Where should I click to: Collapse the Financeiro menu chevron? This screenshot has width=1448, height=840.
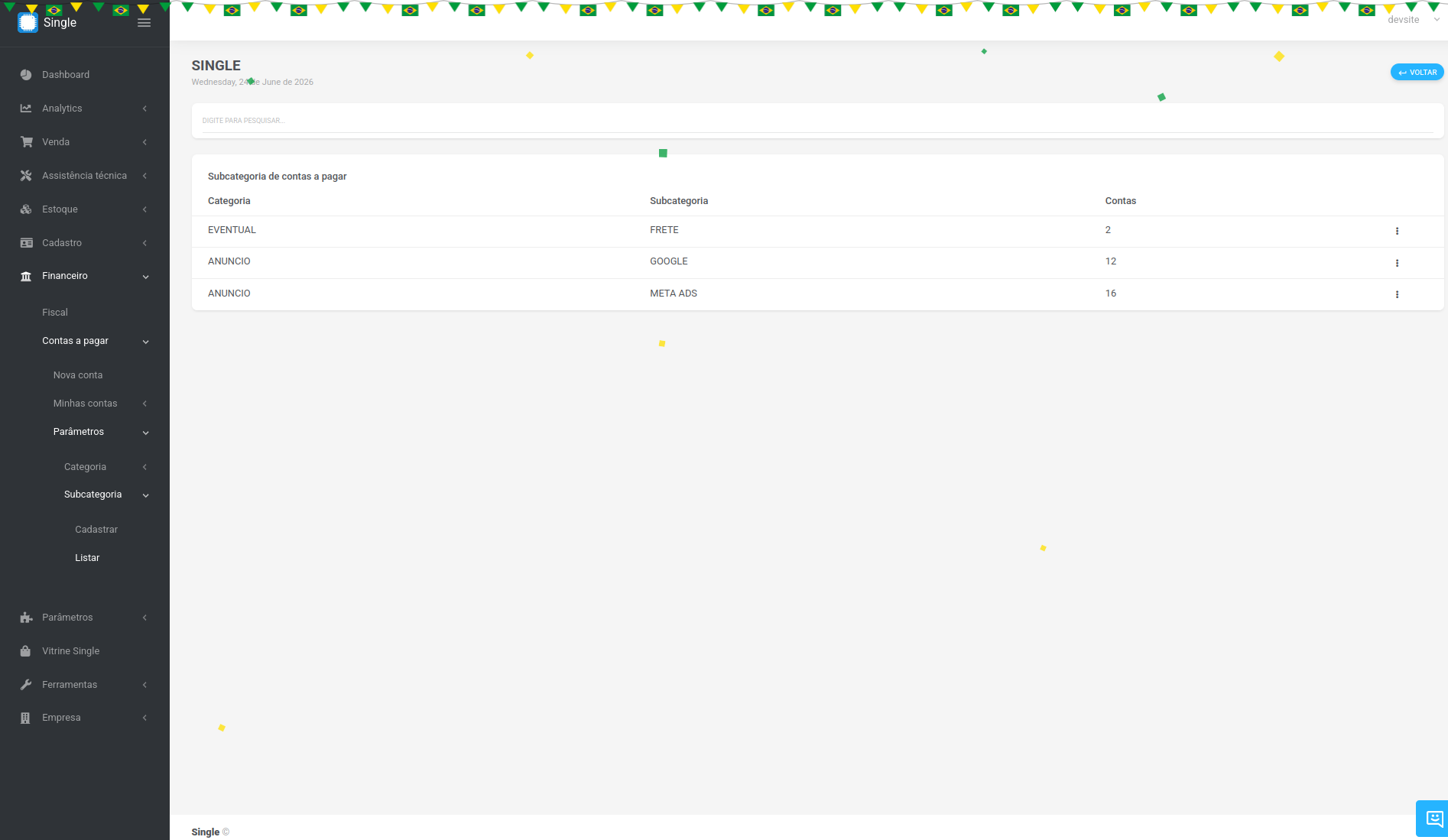click(145, 277)
